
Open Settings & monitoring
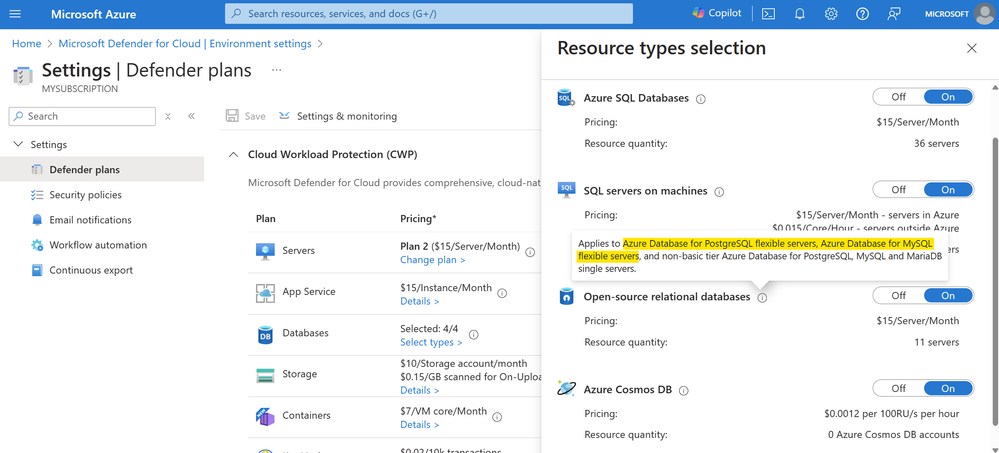pyautogui.click(x=338, y=116)
